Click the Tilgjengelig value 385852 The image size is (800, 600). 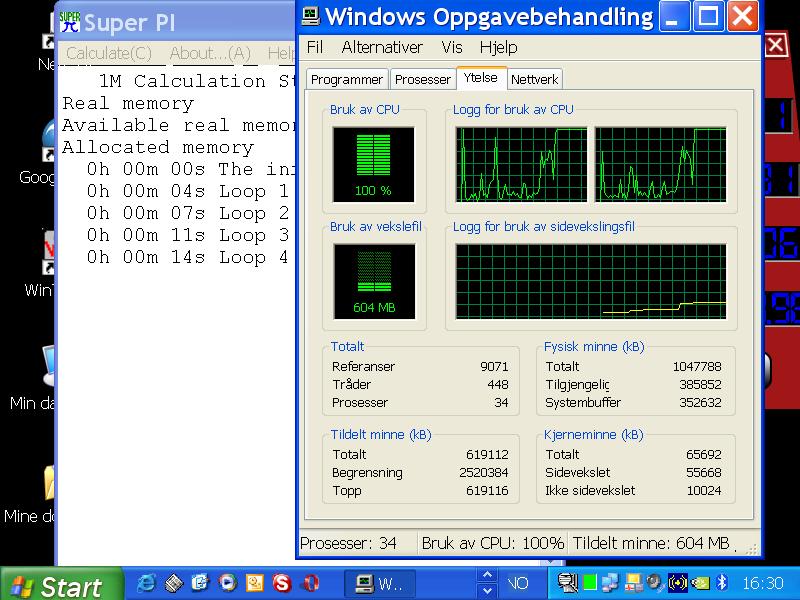700,384
